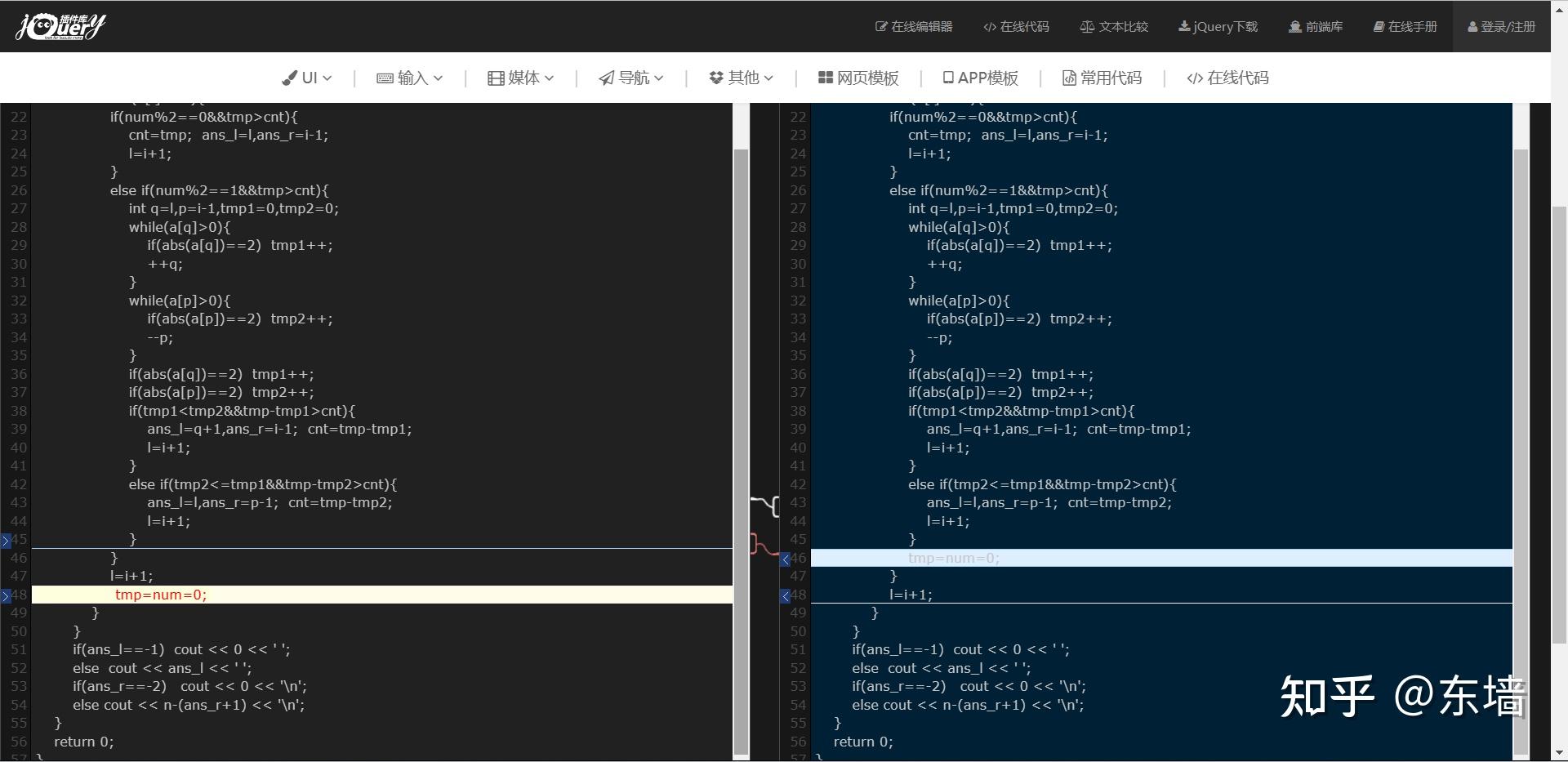Click the 在线代码 link in top navigation
The image size is (1568, 762).
click(1014, 25)
